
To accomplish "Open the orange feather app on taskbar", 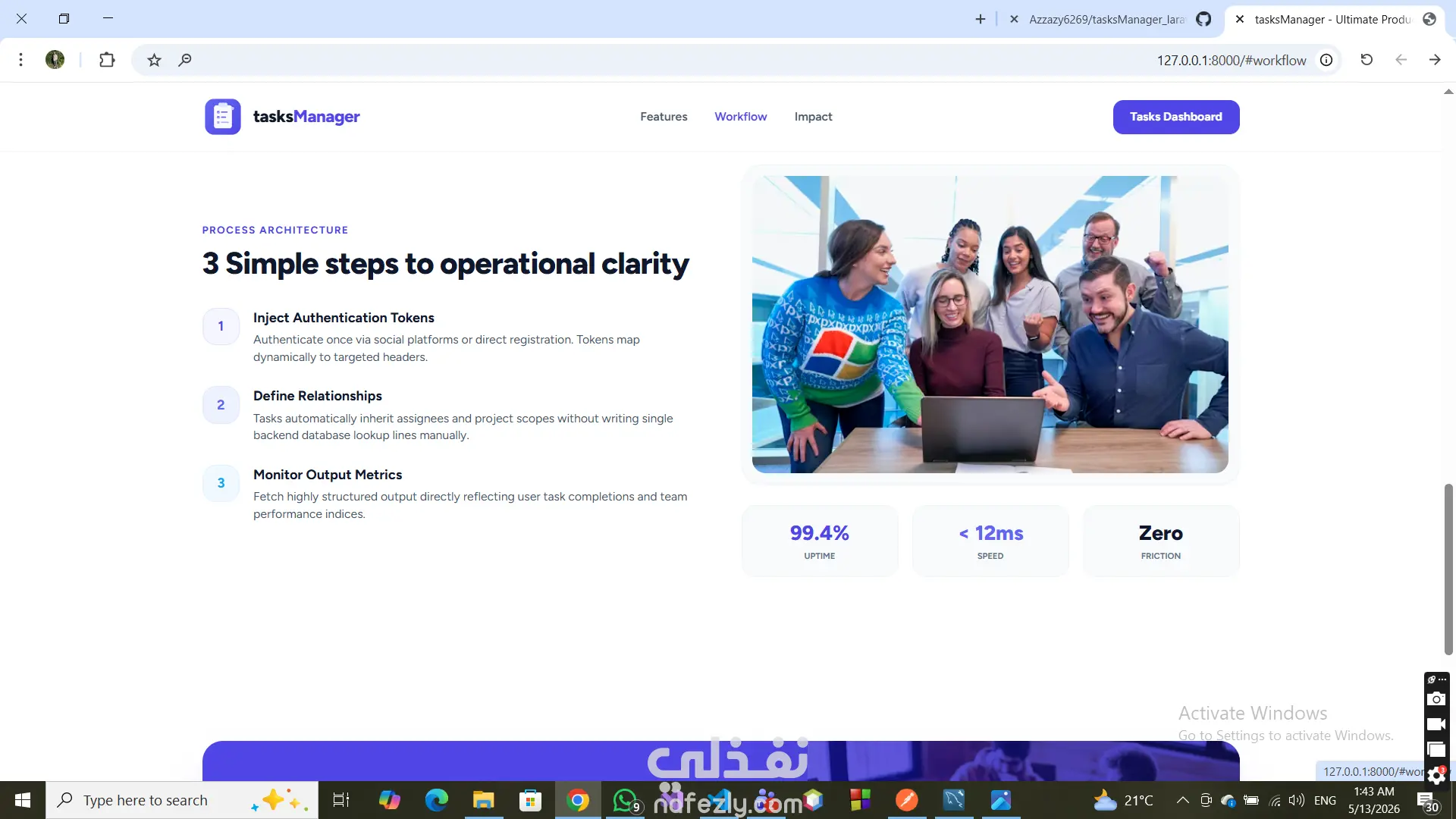I will (x=907, y=800).
